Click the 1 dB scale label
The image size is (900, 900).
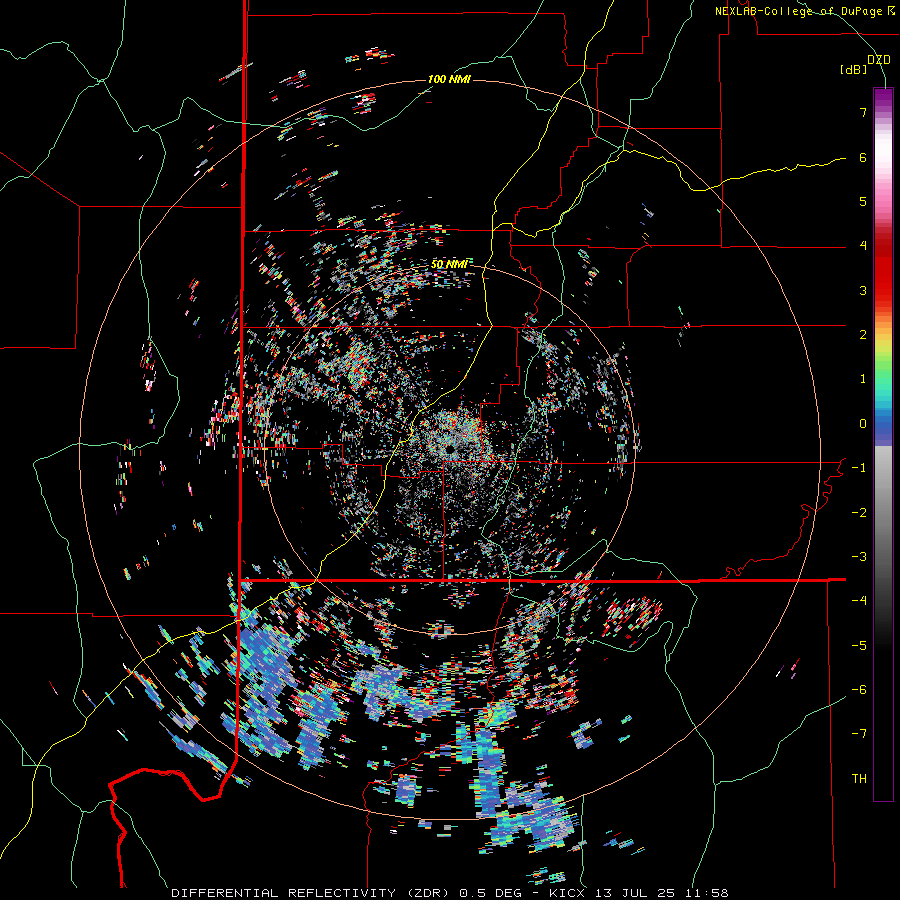pos(863,379)
